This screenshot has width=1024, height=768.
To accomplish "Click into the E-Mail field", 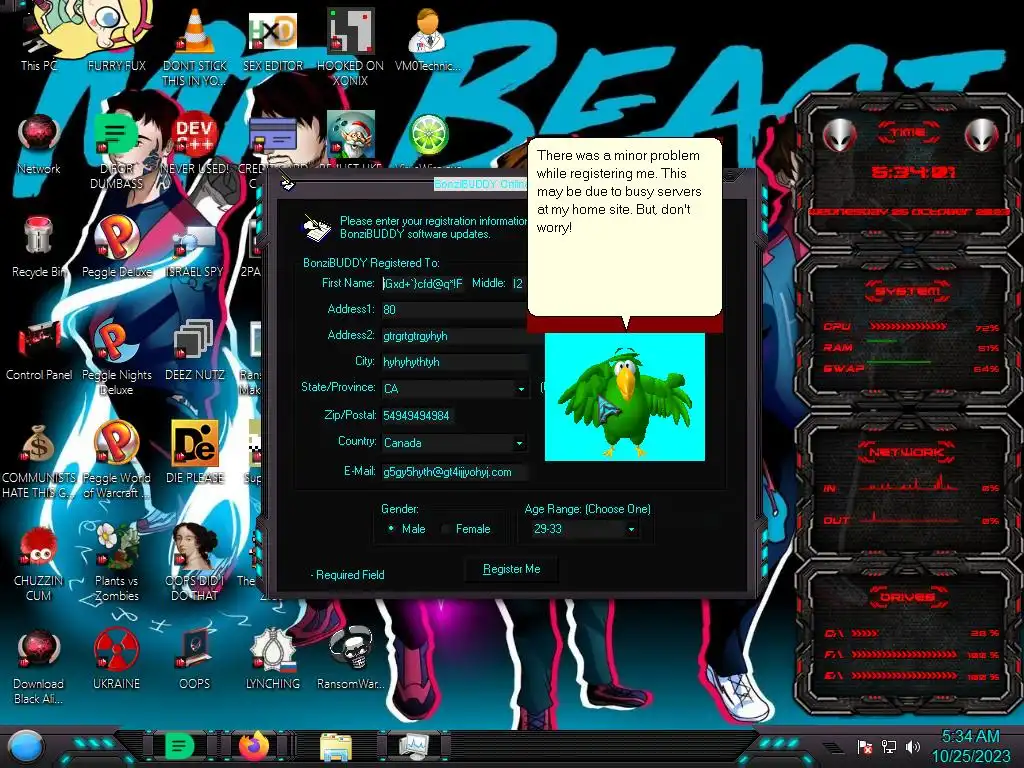I will tap(455, 472).
